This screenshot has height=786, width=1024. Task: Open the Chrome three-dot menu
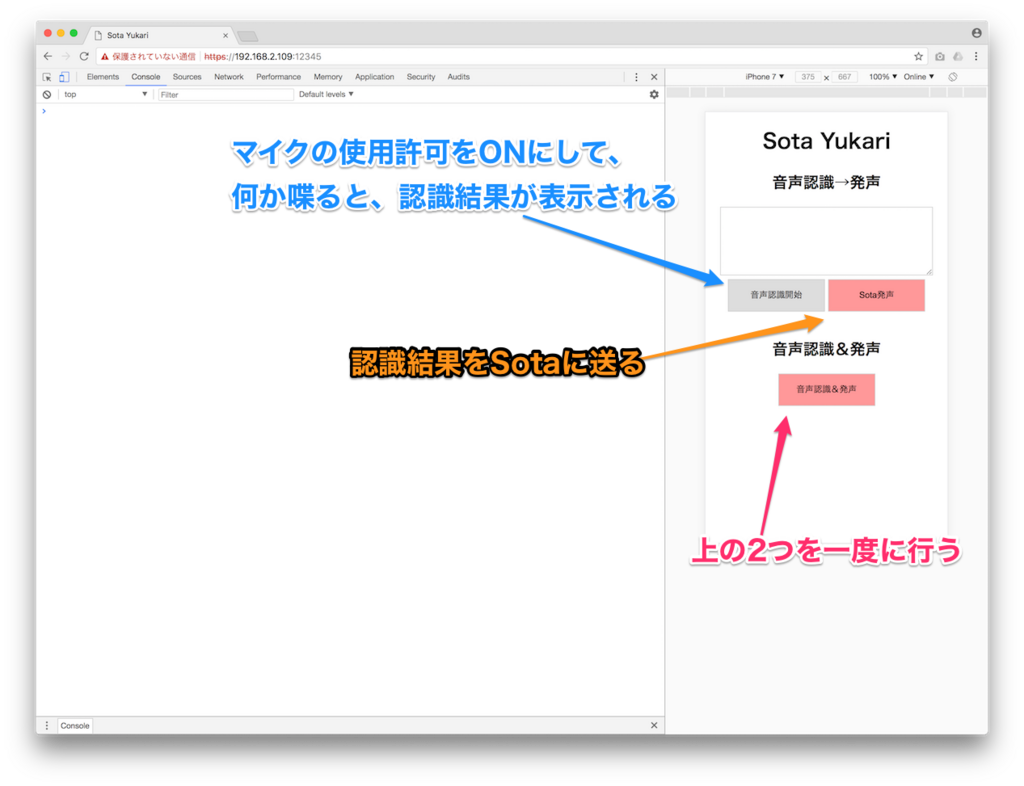click(x=976, y=56)
